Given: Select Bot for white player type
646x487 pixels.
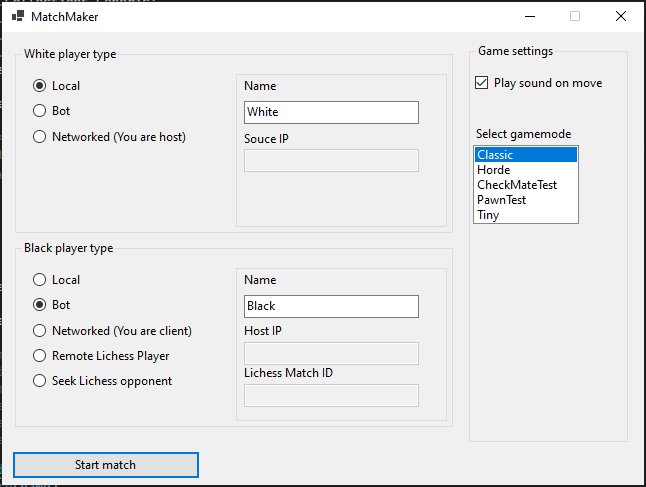Looking at the screenshot, I should [51, 111].
